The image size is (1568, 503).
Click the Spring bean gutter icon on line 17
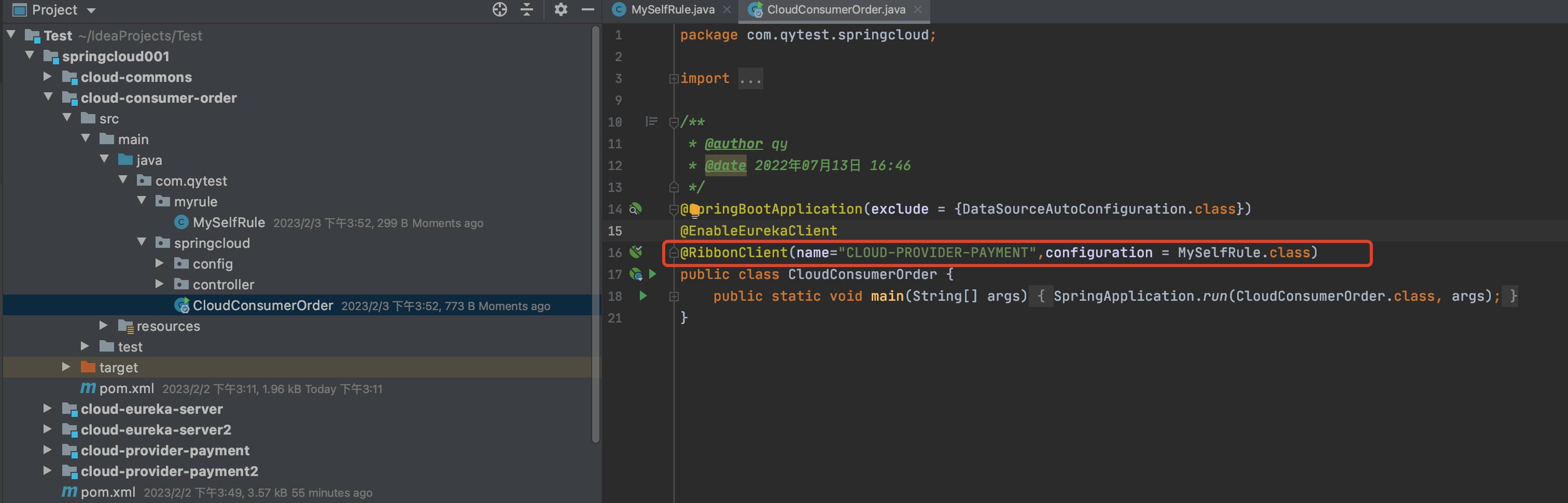[x=636, y=274]
